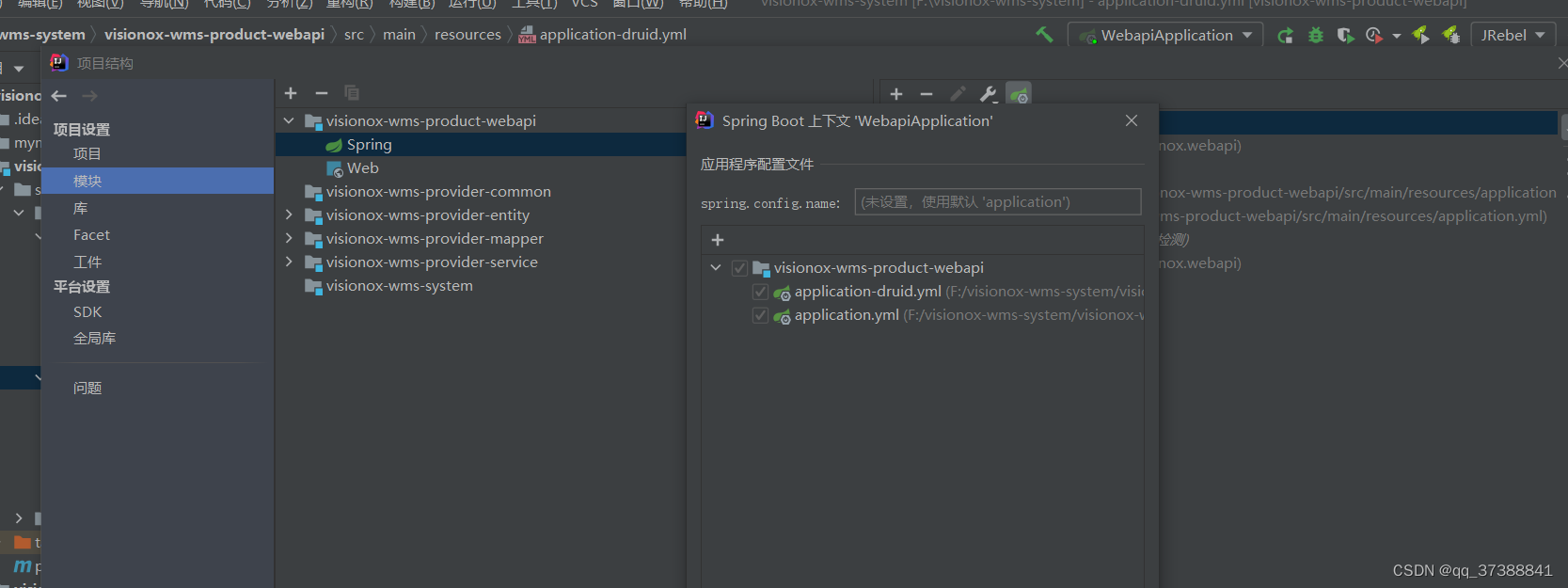
Task: Click the resources breadcrumb link
Action: pos(467,35)
